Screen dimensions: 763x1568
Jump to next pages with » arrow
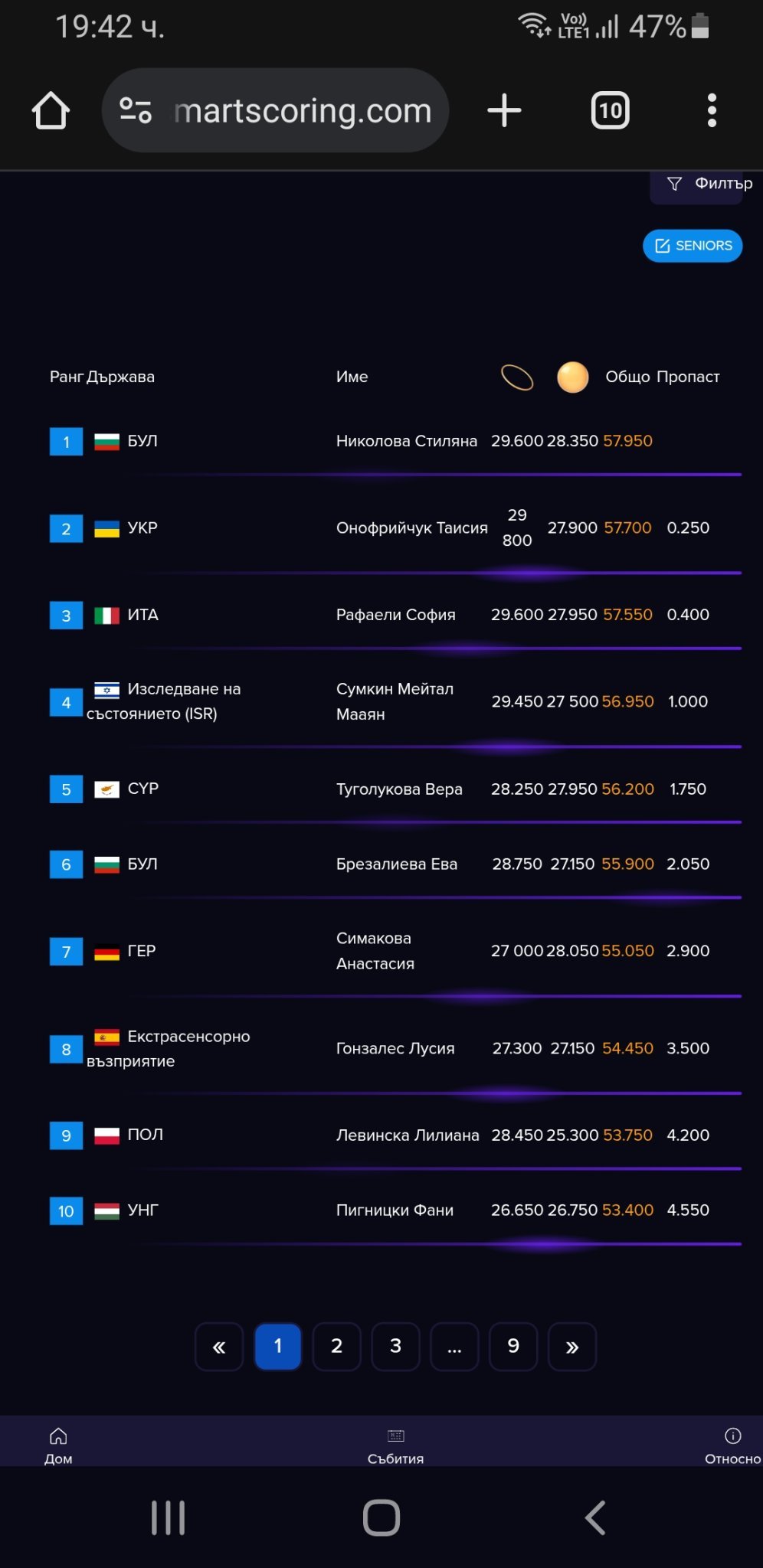[x=572, y=1346]
